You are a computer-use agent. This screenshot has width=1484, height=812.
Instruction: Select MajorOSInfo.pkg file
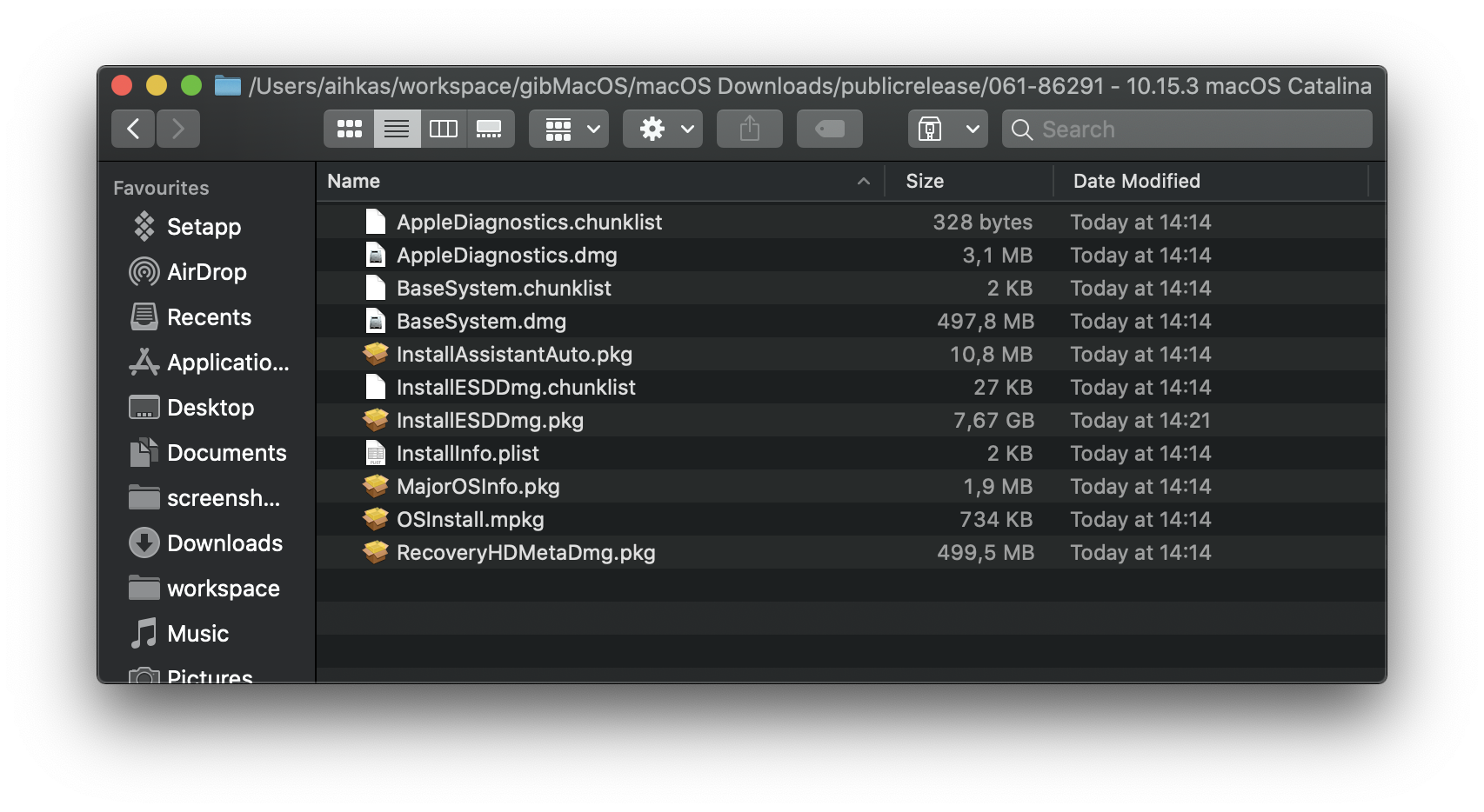(x=851, y=486)
